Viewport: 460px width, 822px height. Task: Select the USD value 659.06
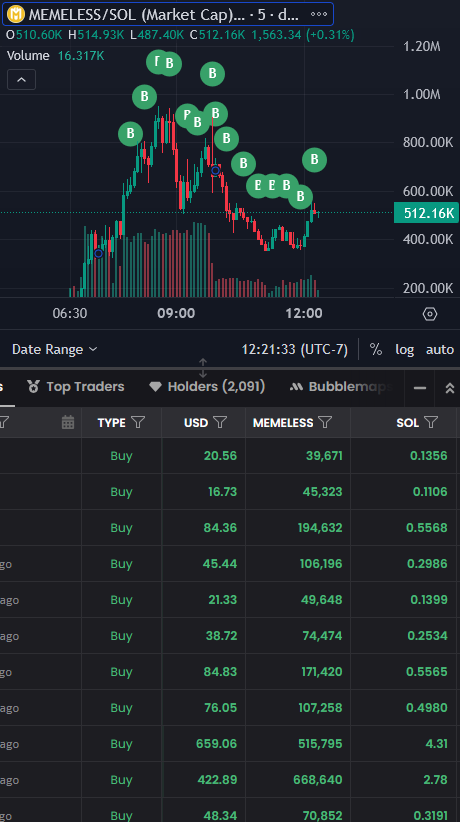point(216,743)
